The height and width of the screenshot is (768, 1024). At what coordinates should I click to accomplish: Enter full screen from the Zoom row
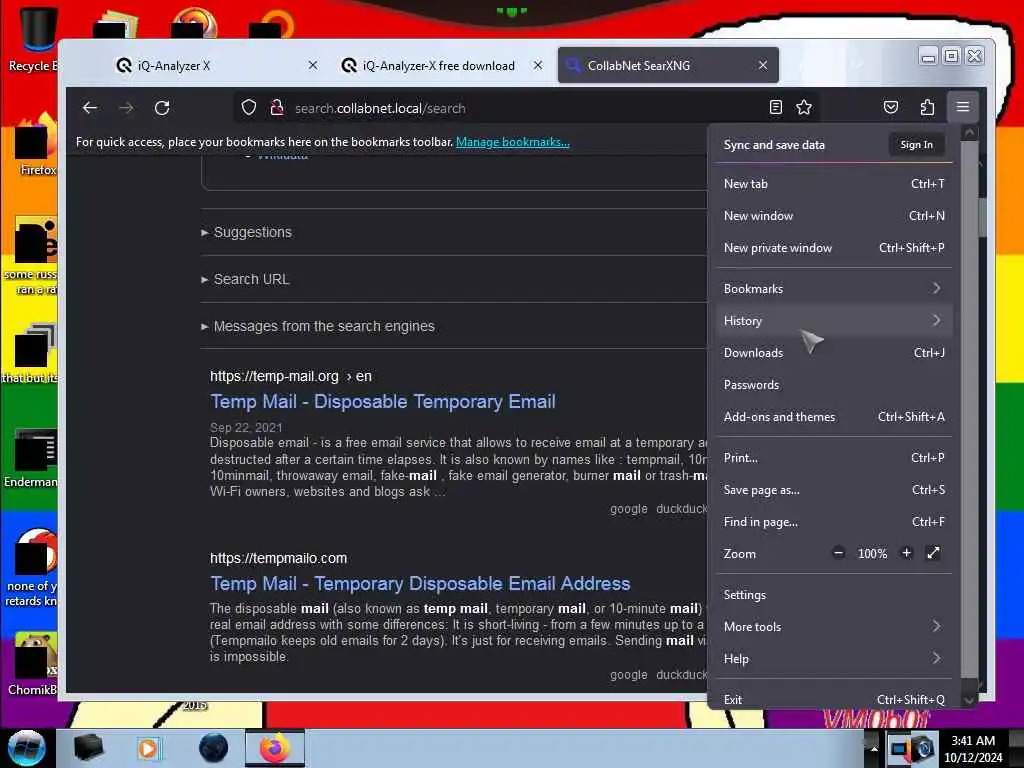tap(933, 554)
